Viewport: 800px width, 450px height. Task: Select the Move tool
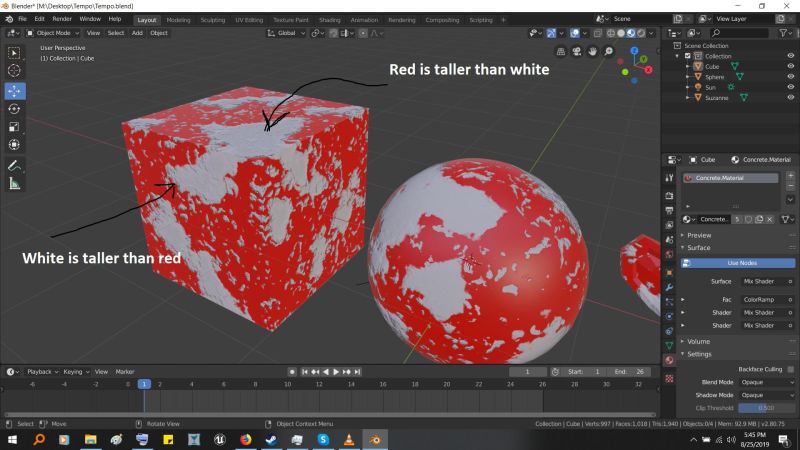tap(14, 91)
